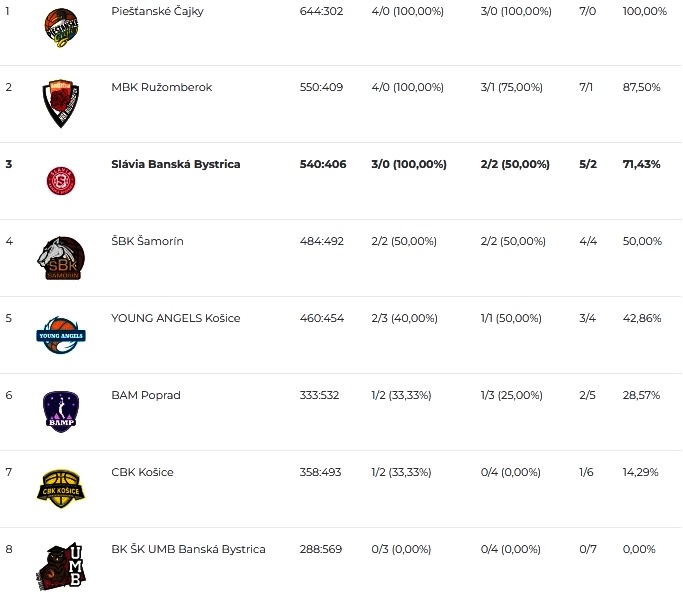The image size is (683, 605).
Task: Visit CBK Košice team name
Action: [142, 472]
